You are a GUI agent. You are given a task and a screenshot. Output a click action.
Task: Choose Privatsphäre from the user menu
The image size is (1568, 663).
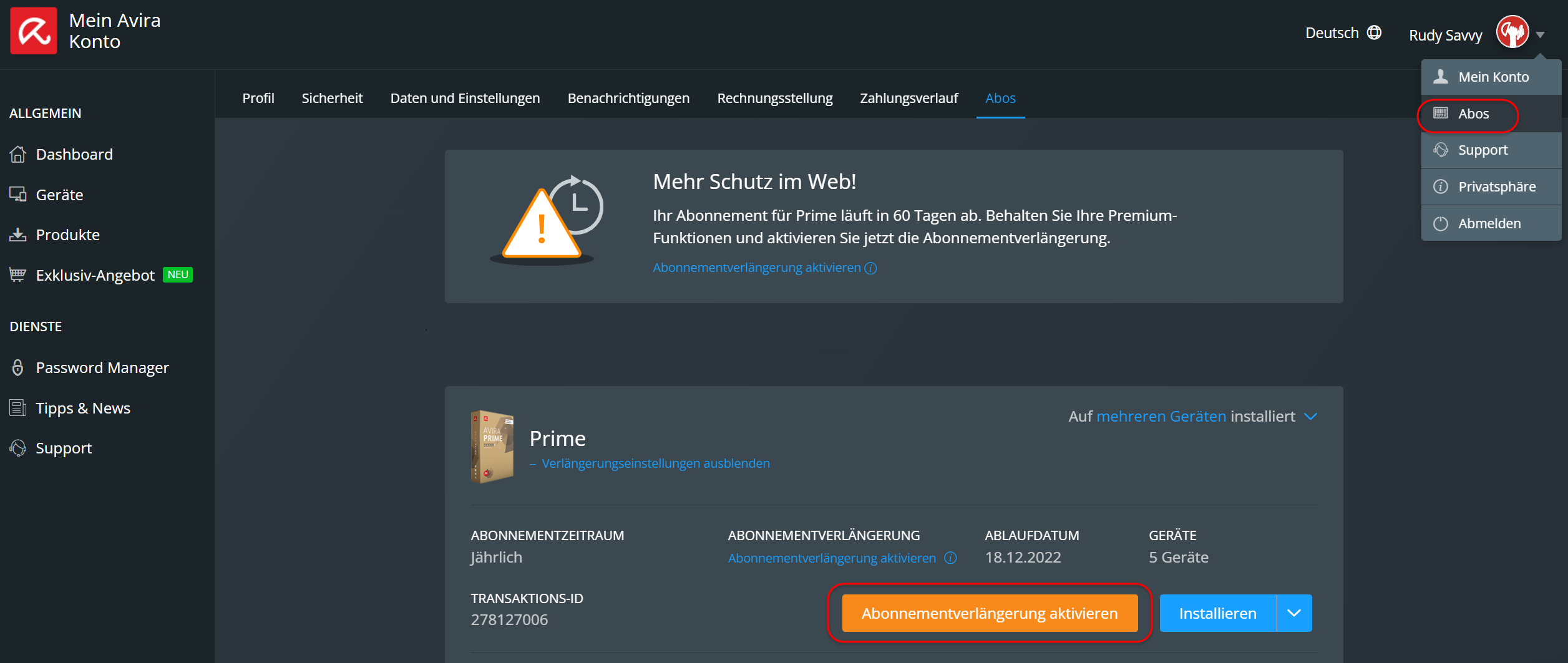(1491, 186)
